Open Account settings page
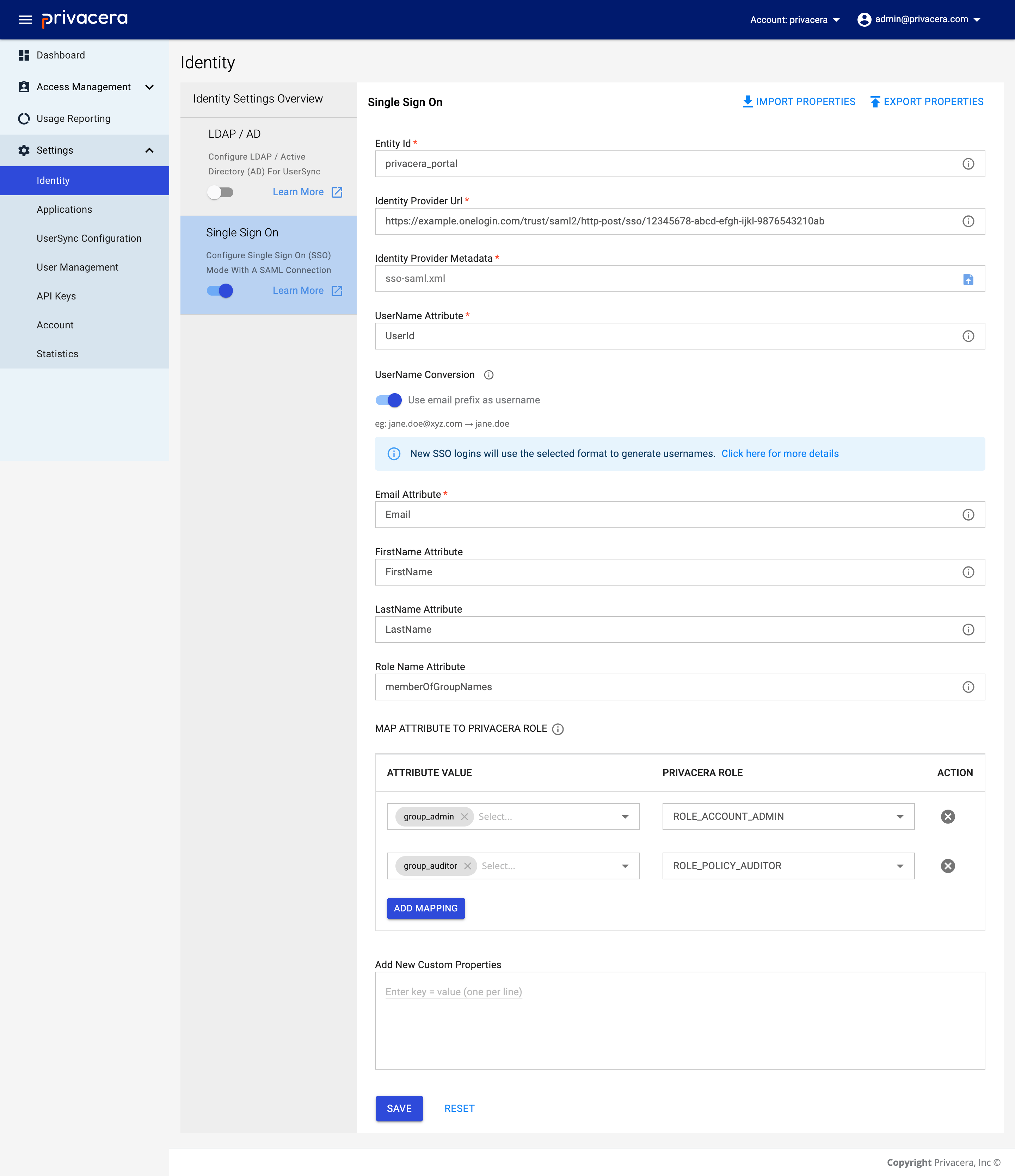The height and width of the screenshot is (1176, 1015). coord(85,325)
